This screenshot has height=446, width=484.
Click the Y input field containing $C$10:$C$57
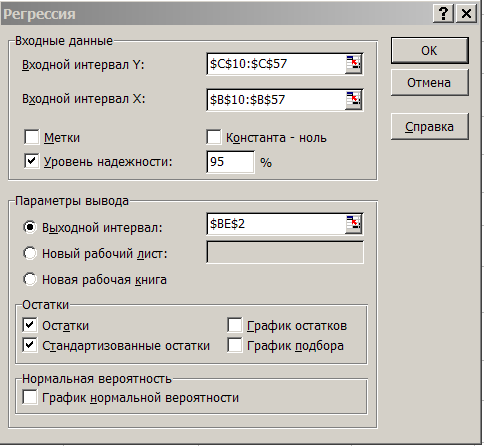tap(276, 64)
